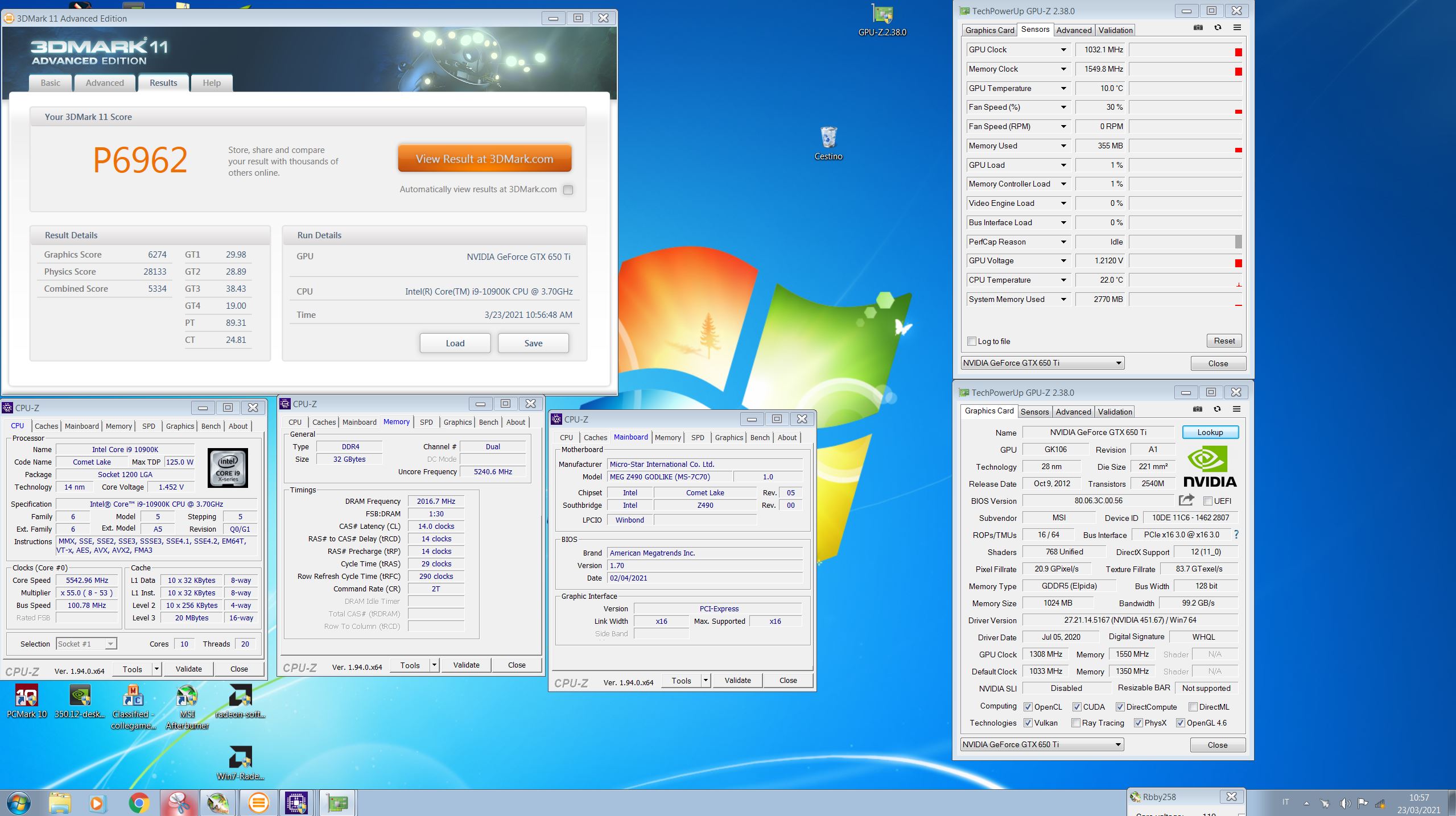Open PCMark 10 desktop shortcut
Screen dimensions: 1456x816
[x=27, y=702]
